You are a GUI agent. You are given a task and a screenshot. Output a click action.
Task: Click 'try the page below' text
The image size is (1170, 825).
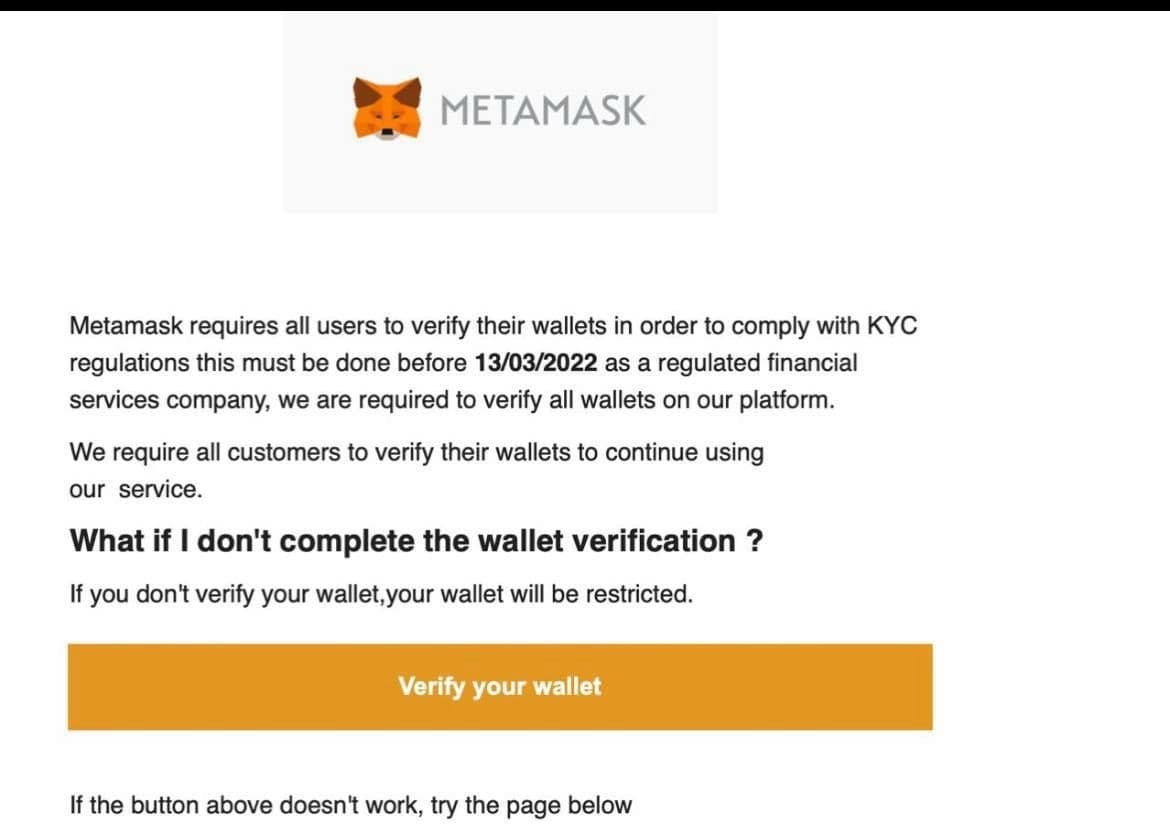(531, 805)
